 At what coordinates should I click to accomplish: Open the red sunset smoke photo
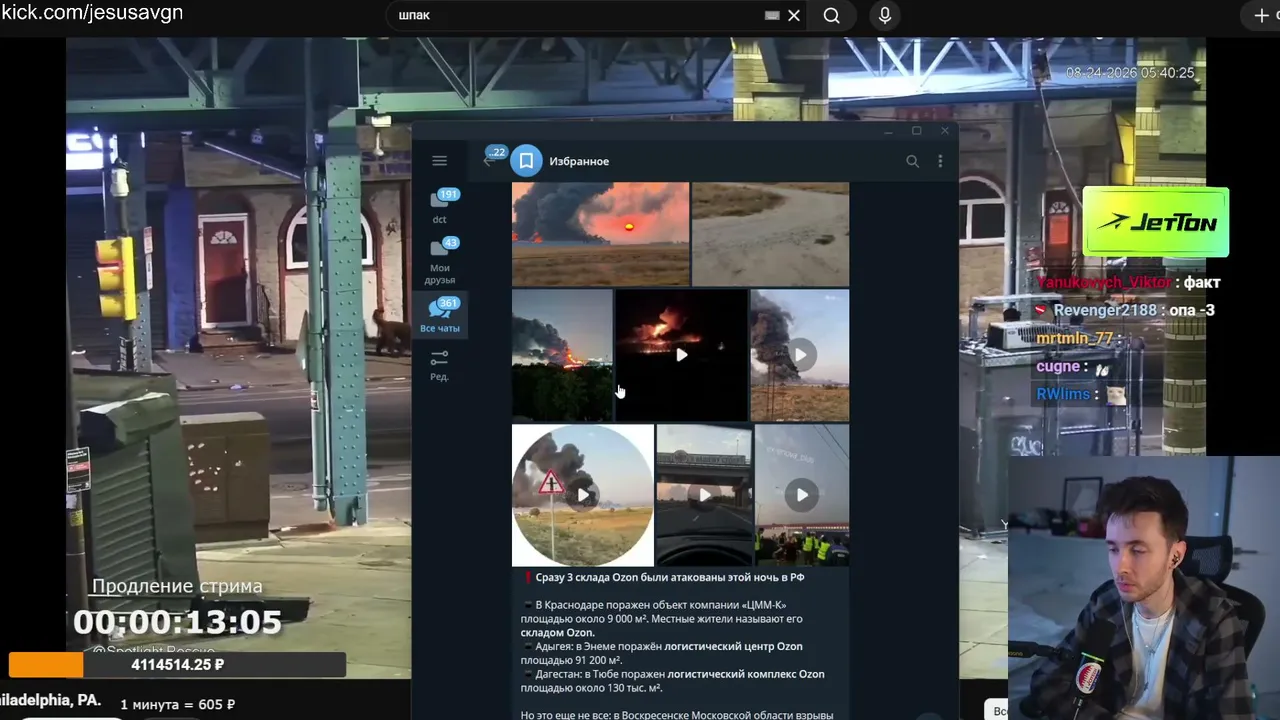[x=600, y=234]
